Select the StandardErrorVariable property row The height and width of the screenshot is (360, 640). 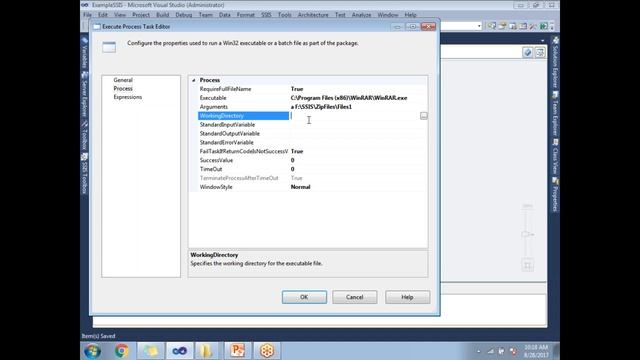coord(313,142)
